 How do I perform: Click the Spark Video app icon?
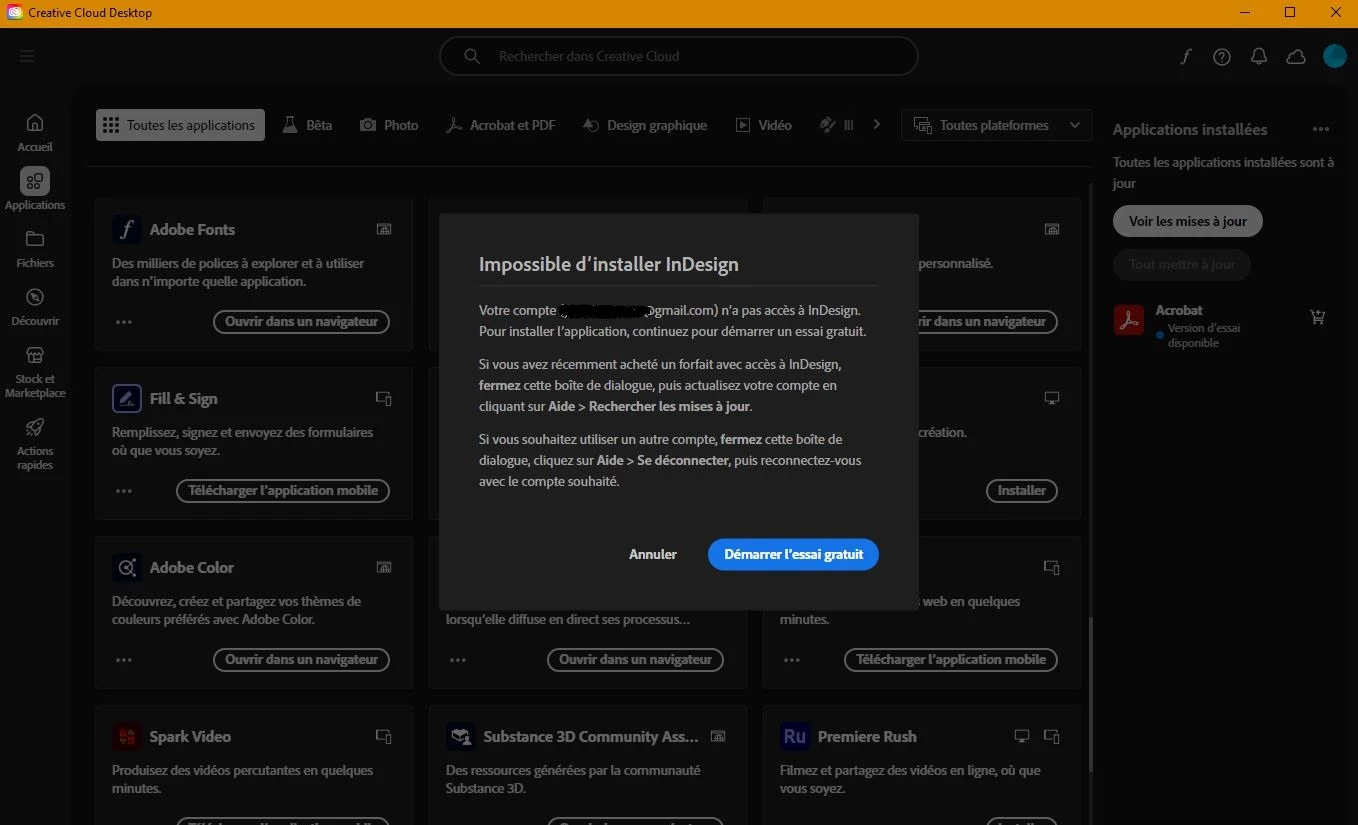127,736
